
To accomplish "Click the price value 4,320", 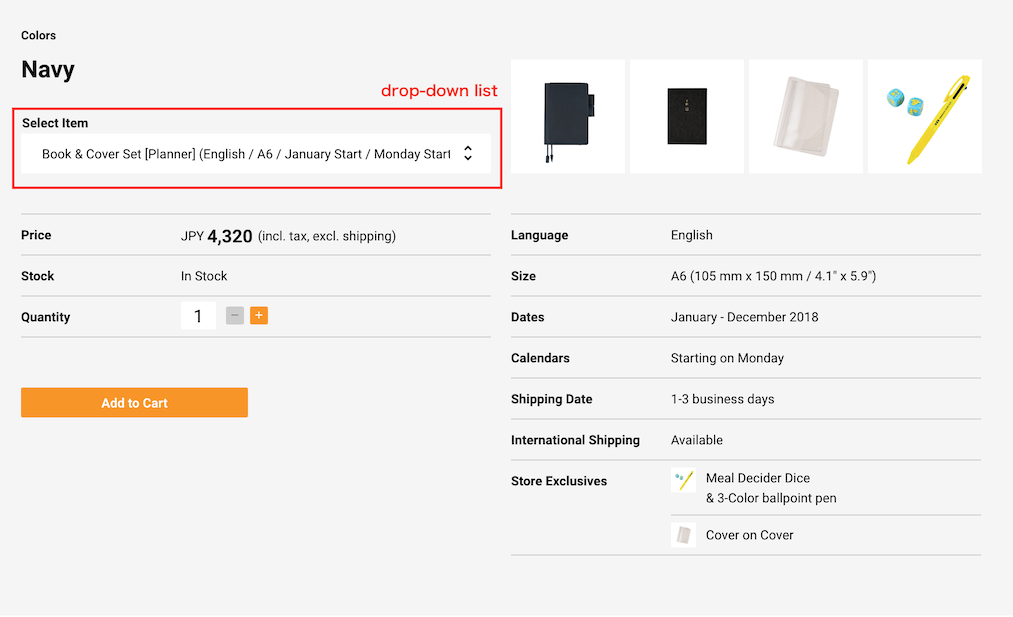I will pos(229,236).
